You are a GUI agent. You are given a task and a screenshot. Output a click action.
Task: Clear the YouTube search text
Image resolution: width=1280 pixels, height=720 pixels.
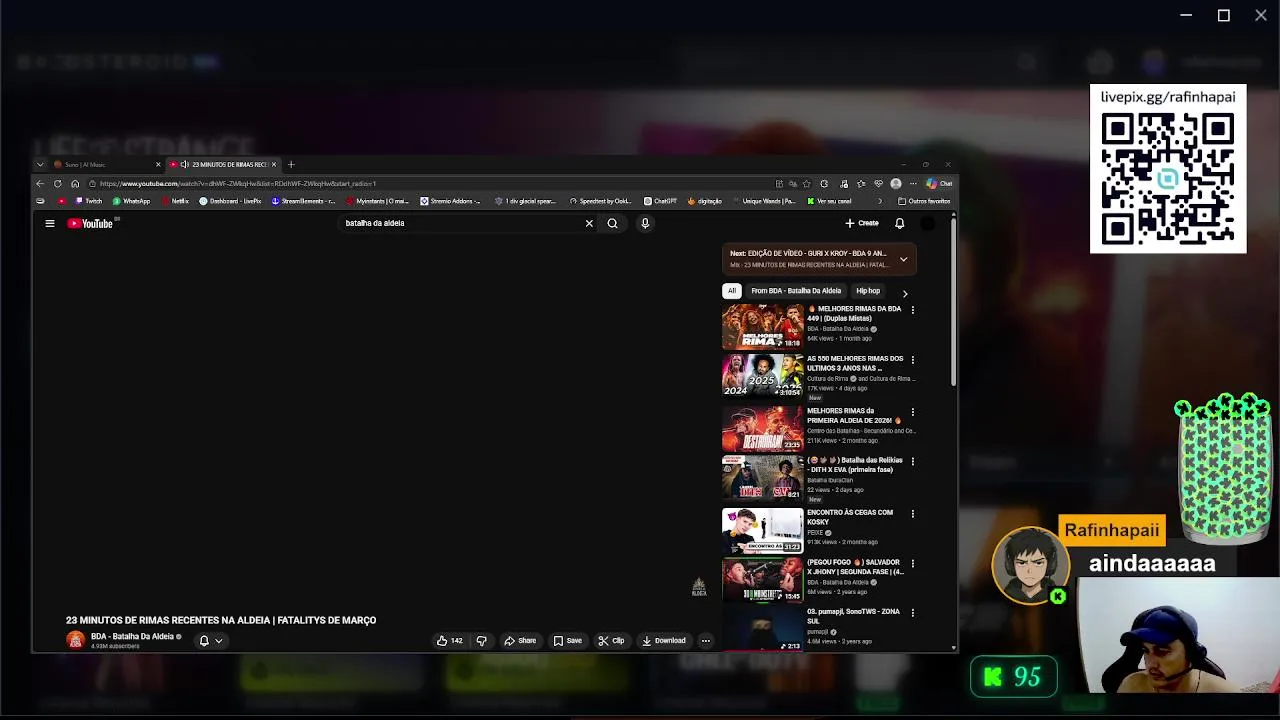point(589,224)
